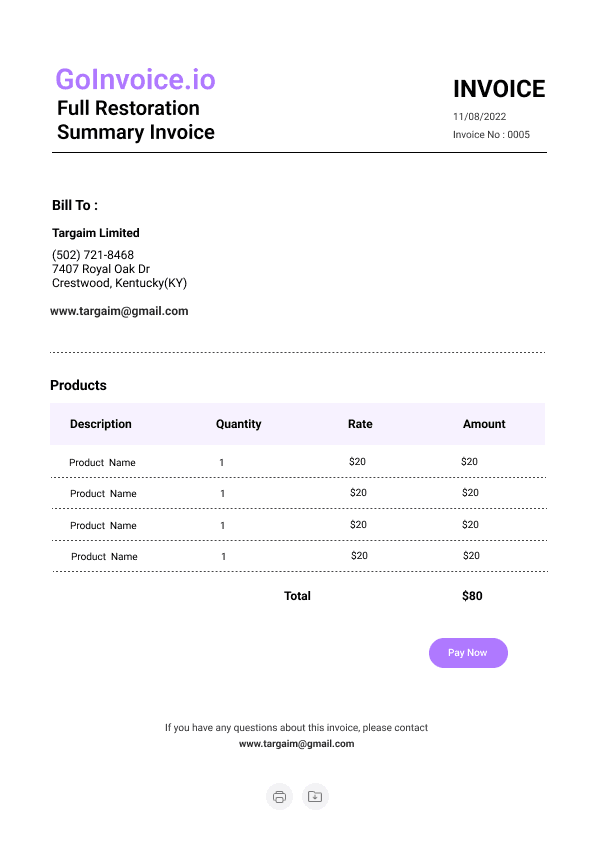This screenshot has width=595, height=842.
Task: Click the Rate column header
Action: 360,424
